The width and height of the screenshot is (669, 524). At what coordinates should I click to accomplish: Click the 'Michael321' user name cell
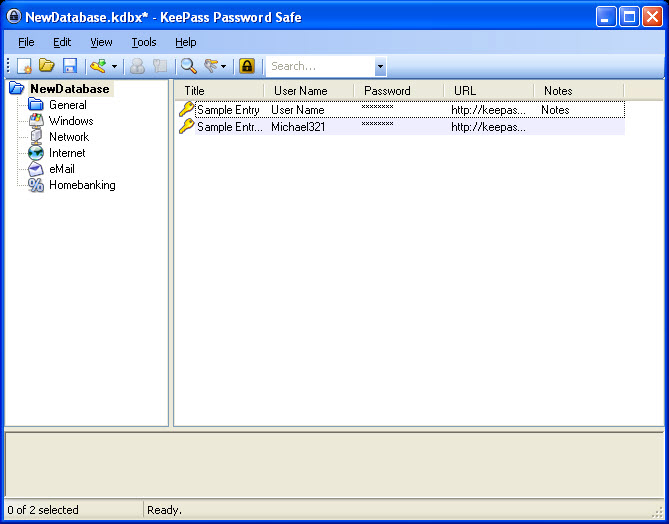coord(298,127)
